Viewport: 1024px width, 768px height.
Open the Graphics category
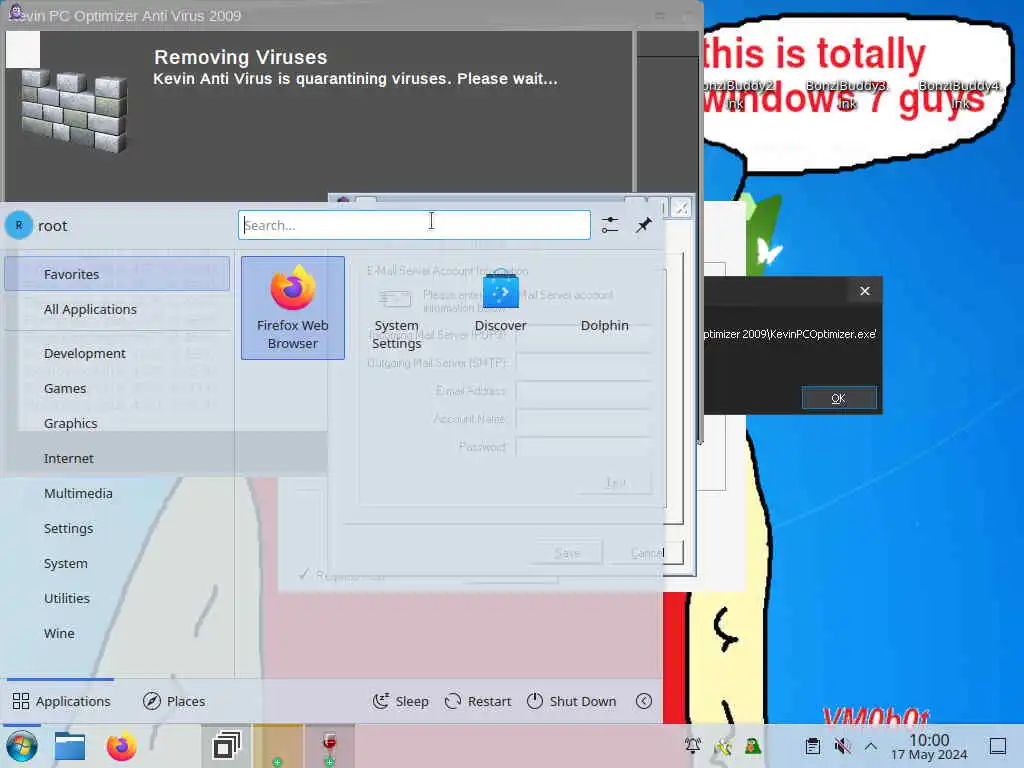[117, 423]
